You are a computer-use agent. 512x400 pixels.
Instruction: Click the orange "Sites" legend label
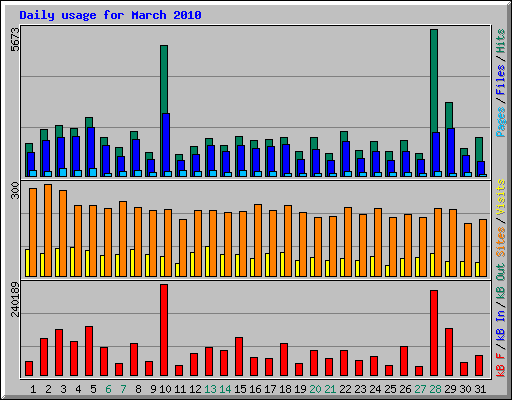point(501,242)
